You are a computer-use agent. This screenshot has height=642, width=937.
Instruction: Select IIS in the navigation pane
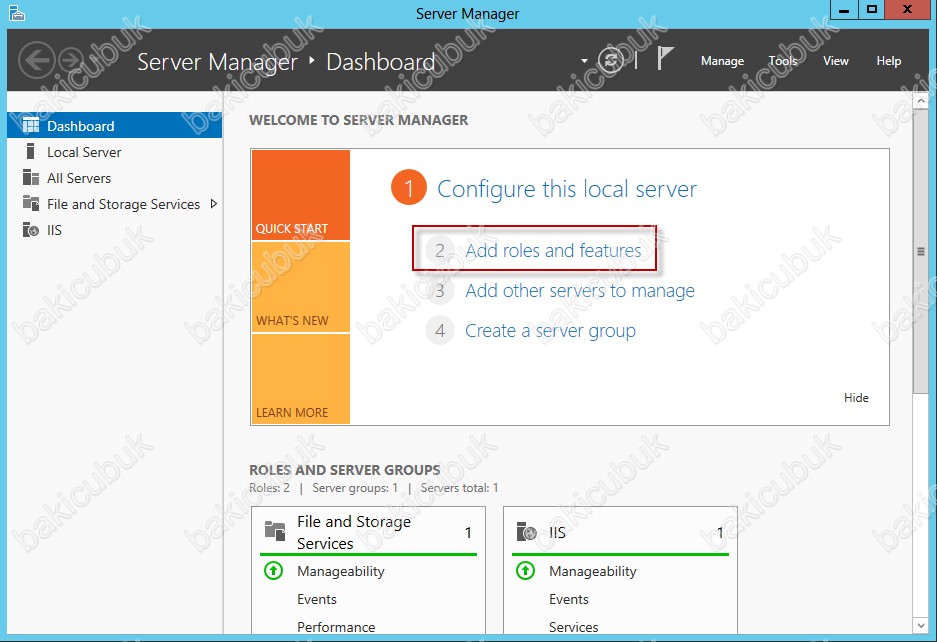coord(115,230)
